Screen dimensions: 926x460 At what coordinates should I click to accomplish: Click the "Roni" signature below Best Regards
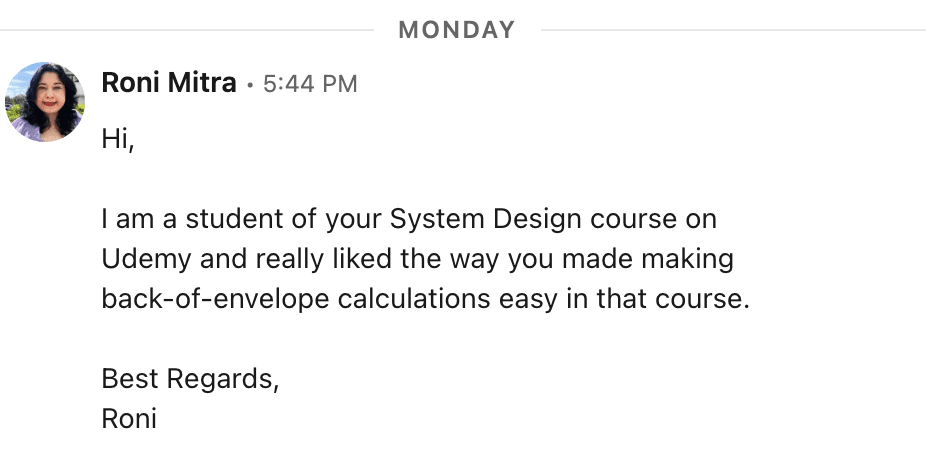(x=129, y=418)
